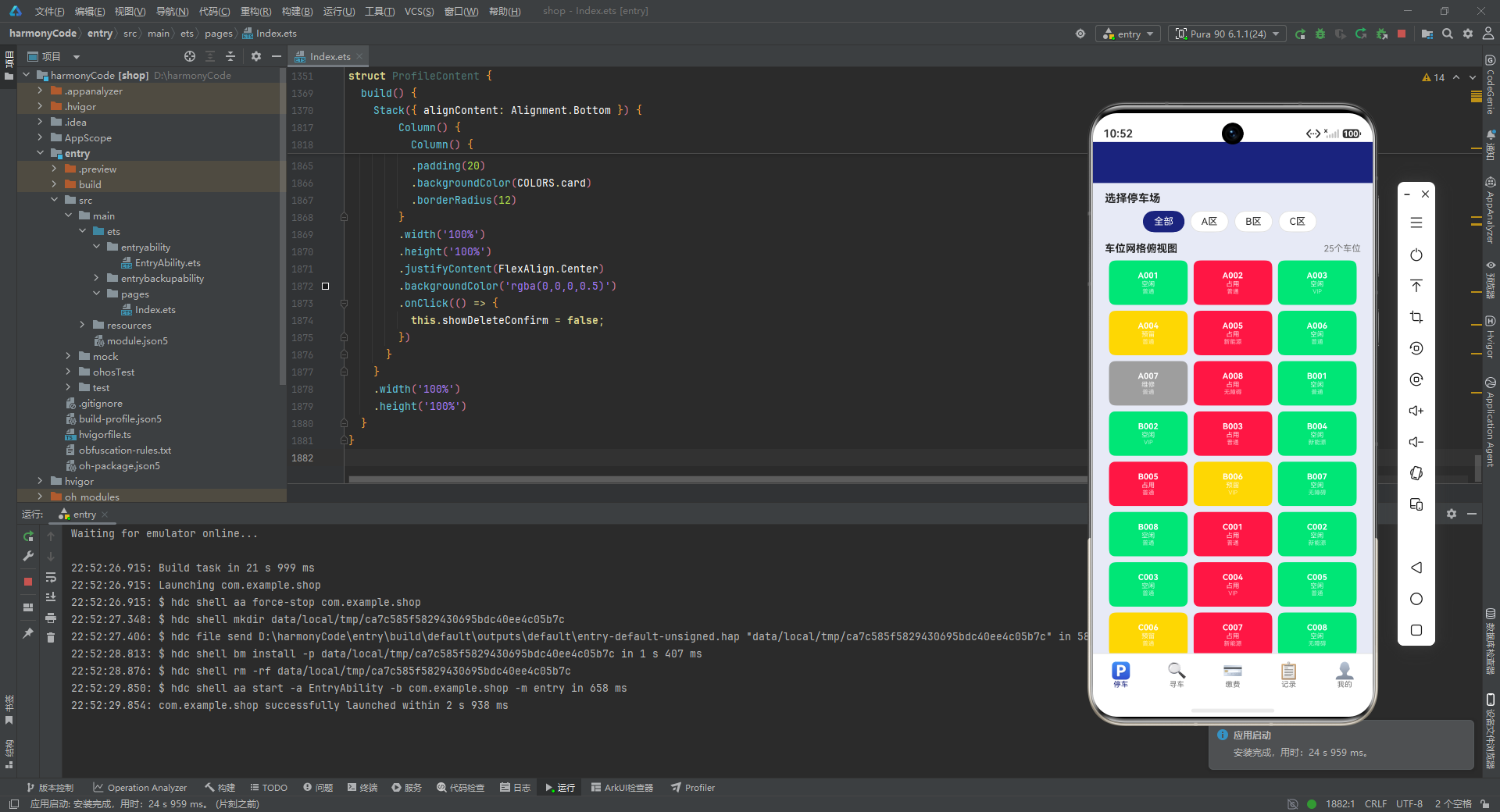This screenshot has width=1500, height=812.
Task: Open the ArkUI检查器 tool window
Action: point(622,788)
